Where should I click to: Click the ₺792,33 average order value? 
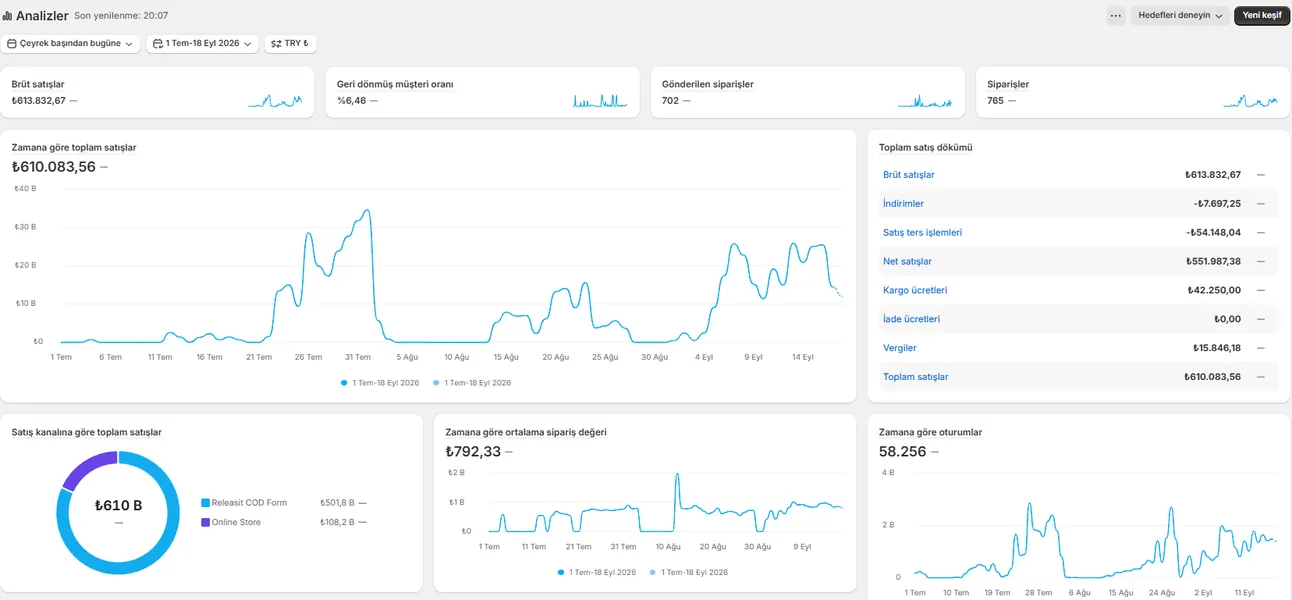pyautogui.click(x=473, y=452)
